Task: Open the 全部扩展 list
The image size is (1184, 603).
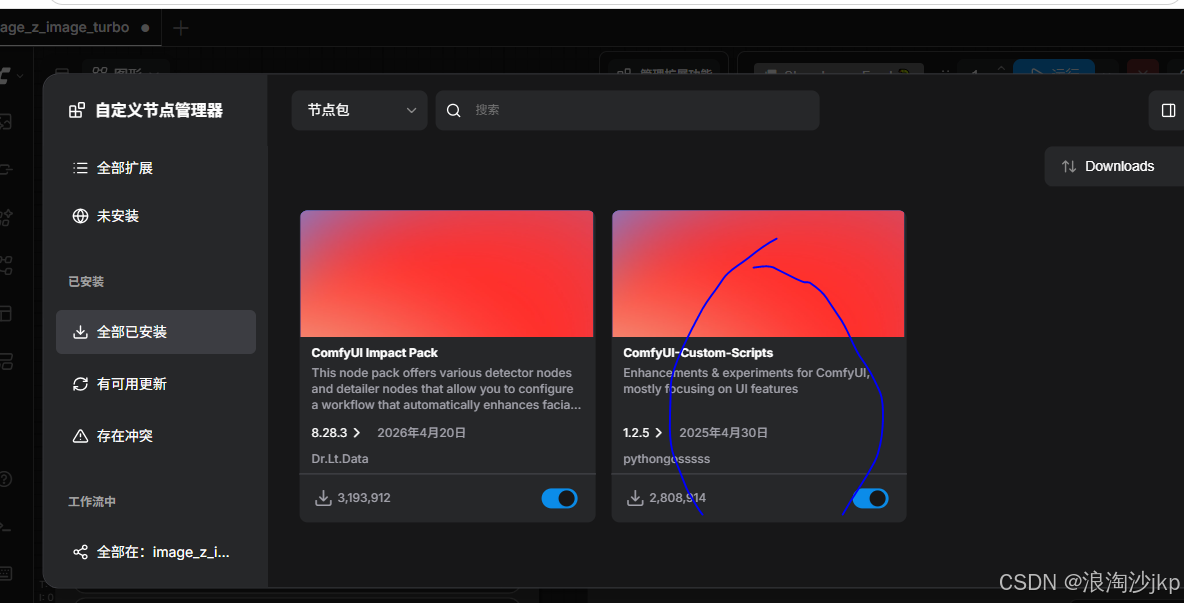Action: pyautogui.click(x=156, y=168)
